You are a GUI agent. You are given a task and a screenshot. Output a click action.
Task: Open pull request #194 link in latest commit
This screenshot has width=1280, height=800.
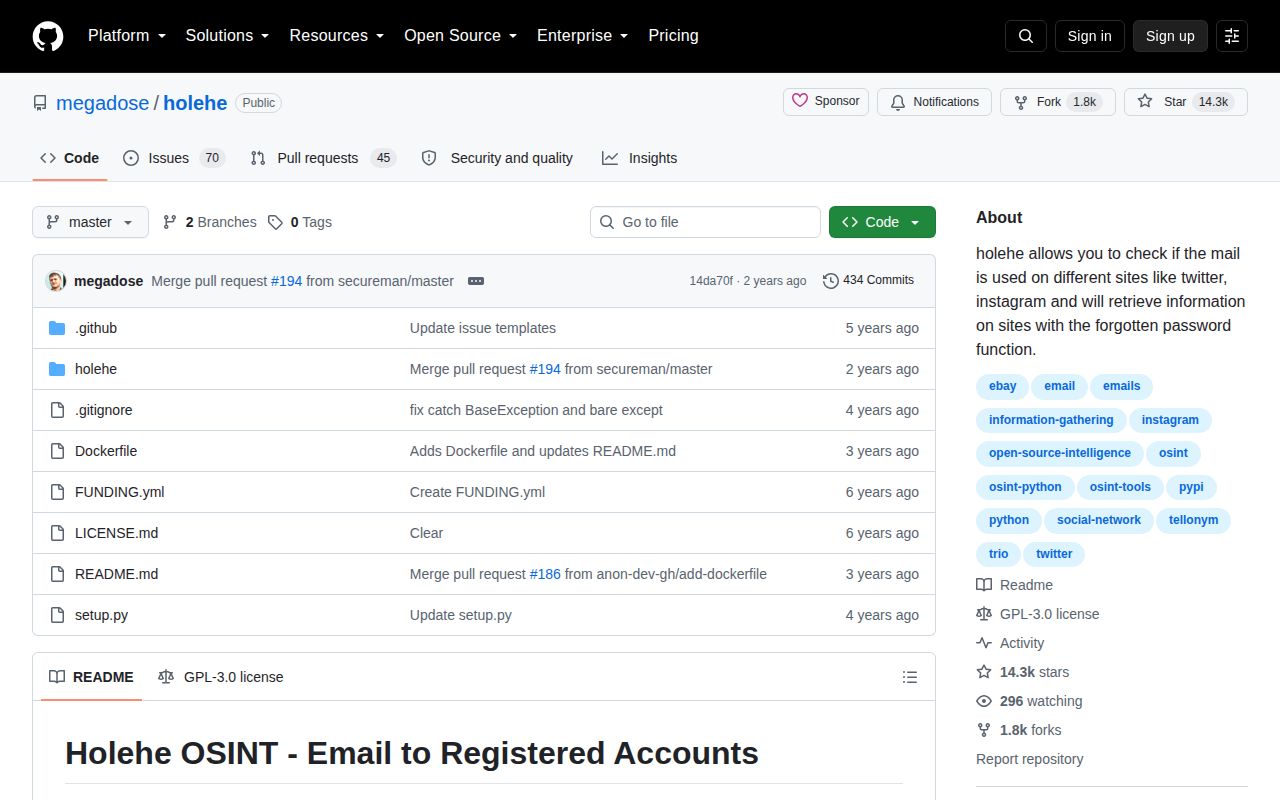[x=286, y=281]
